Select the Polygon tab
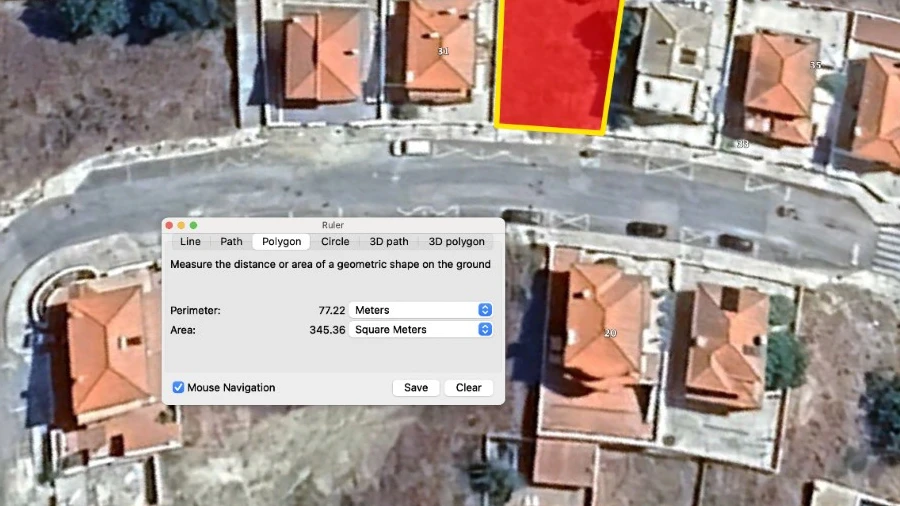900x506 pixels. 281,242
